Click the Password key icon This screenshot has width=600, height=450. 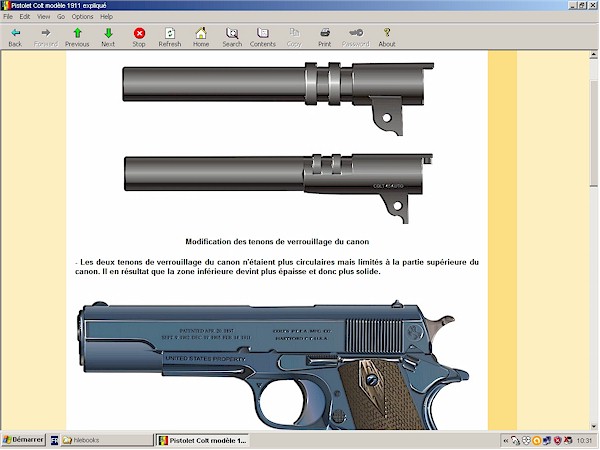356,33
